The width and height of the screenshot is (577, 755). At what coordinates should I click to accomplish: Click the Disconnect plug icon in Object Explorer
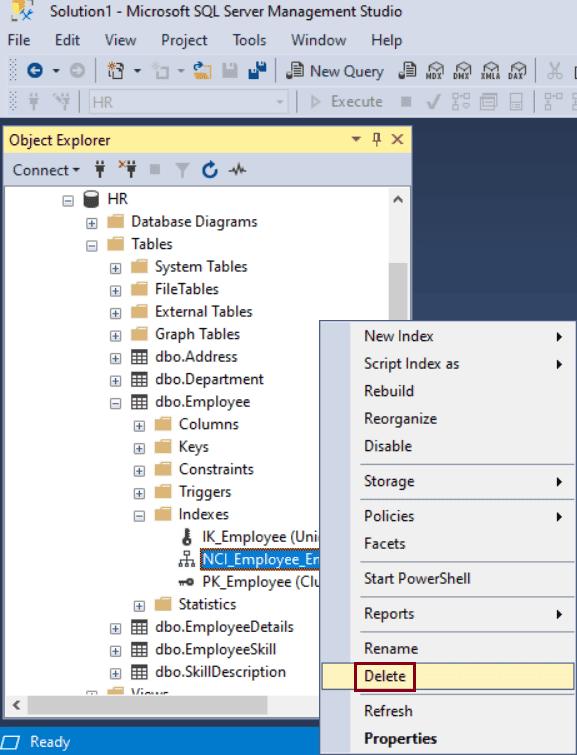pyautogui.click(x=128, y=169)
